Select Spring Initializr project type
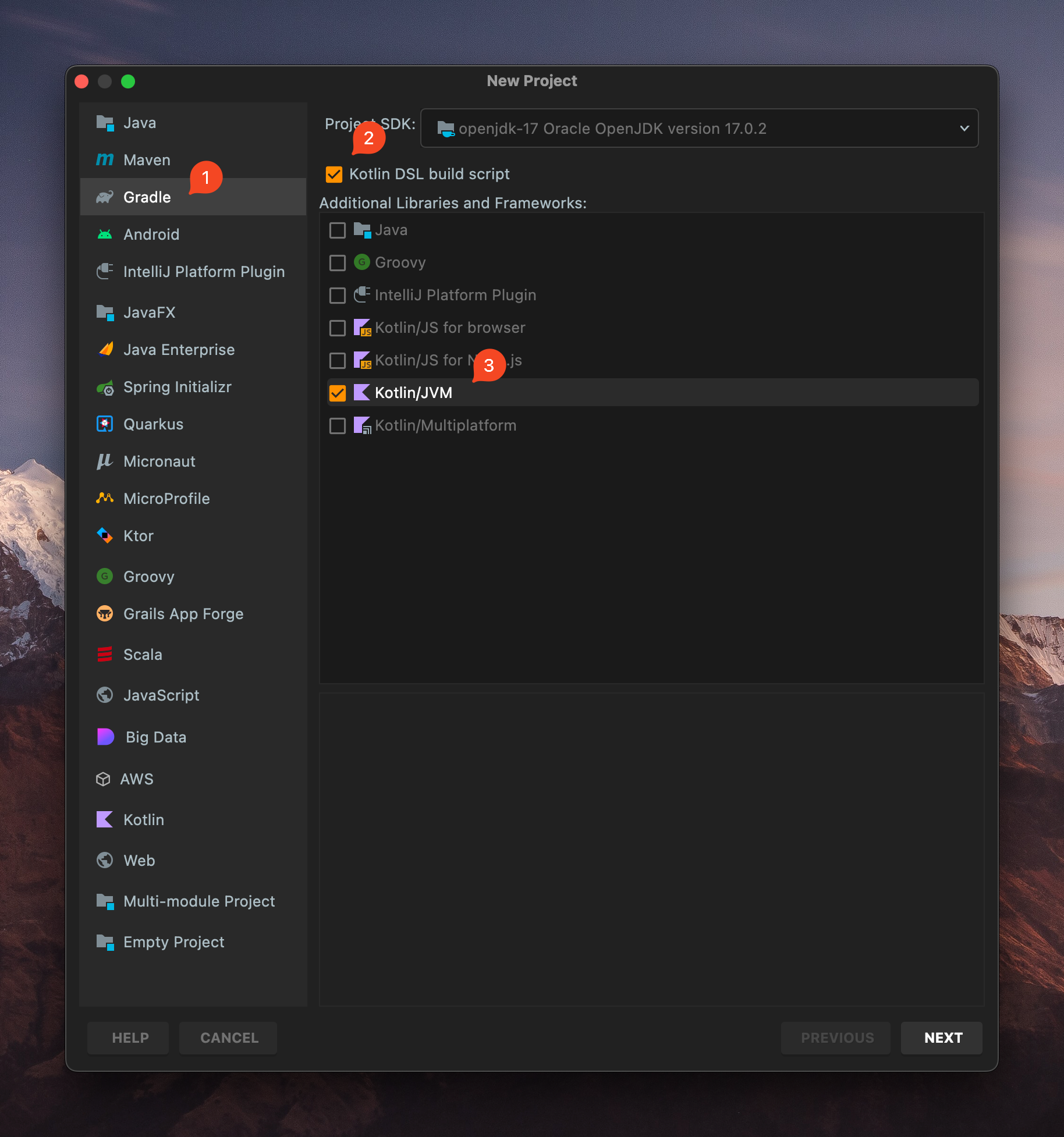The width and height of the screenshot is (1064, 1137). click(193, 387)
